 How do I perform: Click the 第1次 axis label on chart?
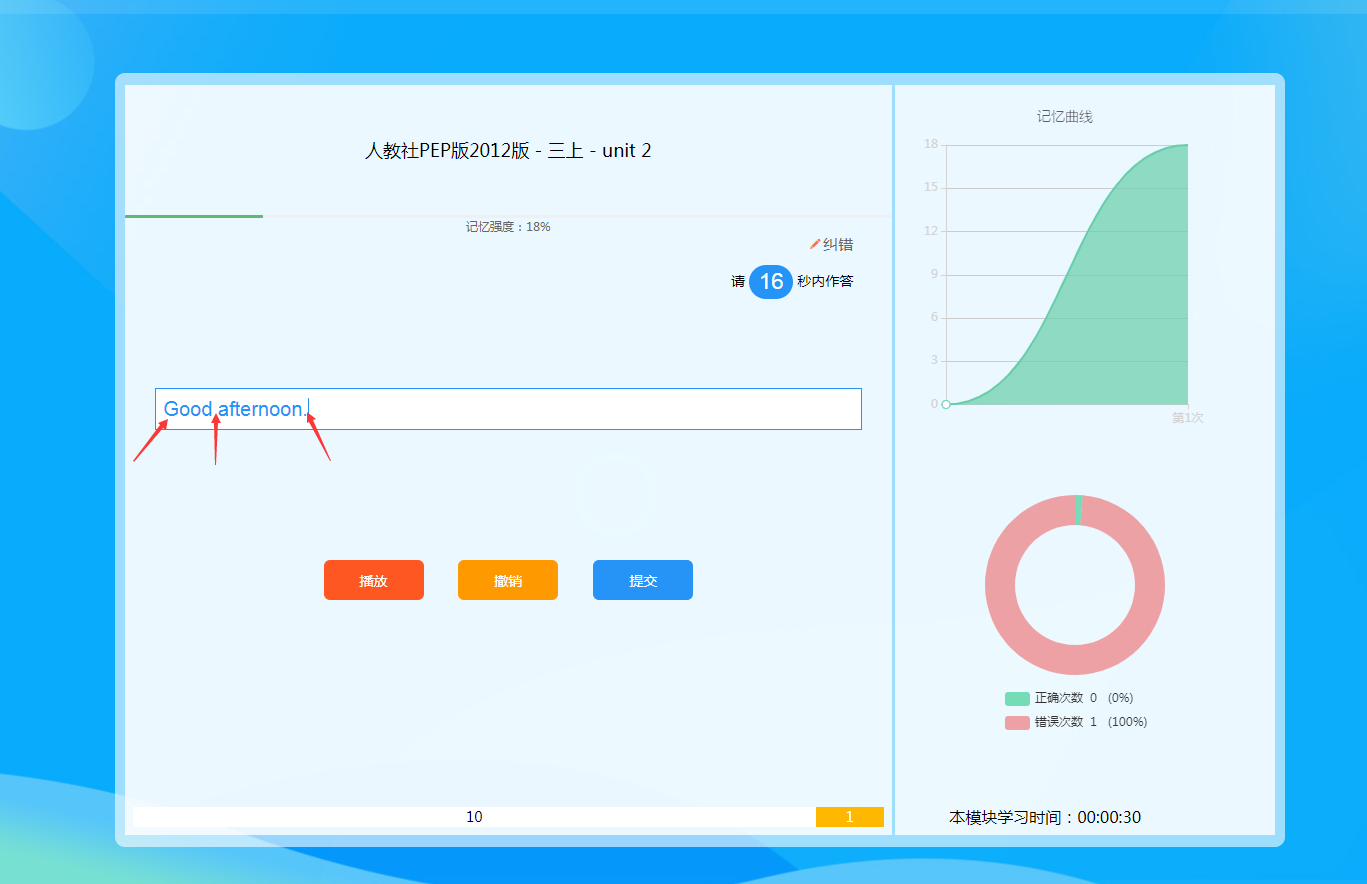pos(1188,418)
